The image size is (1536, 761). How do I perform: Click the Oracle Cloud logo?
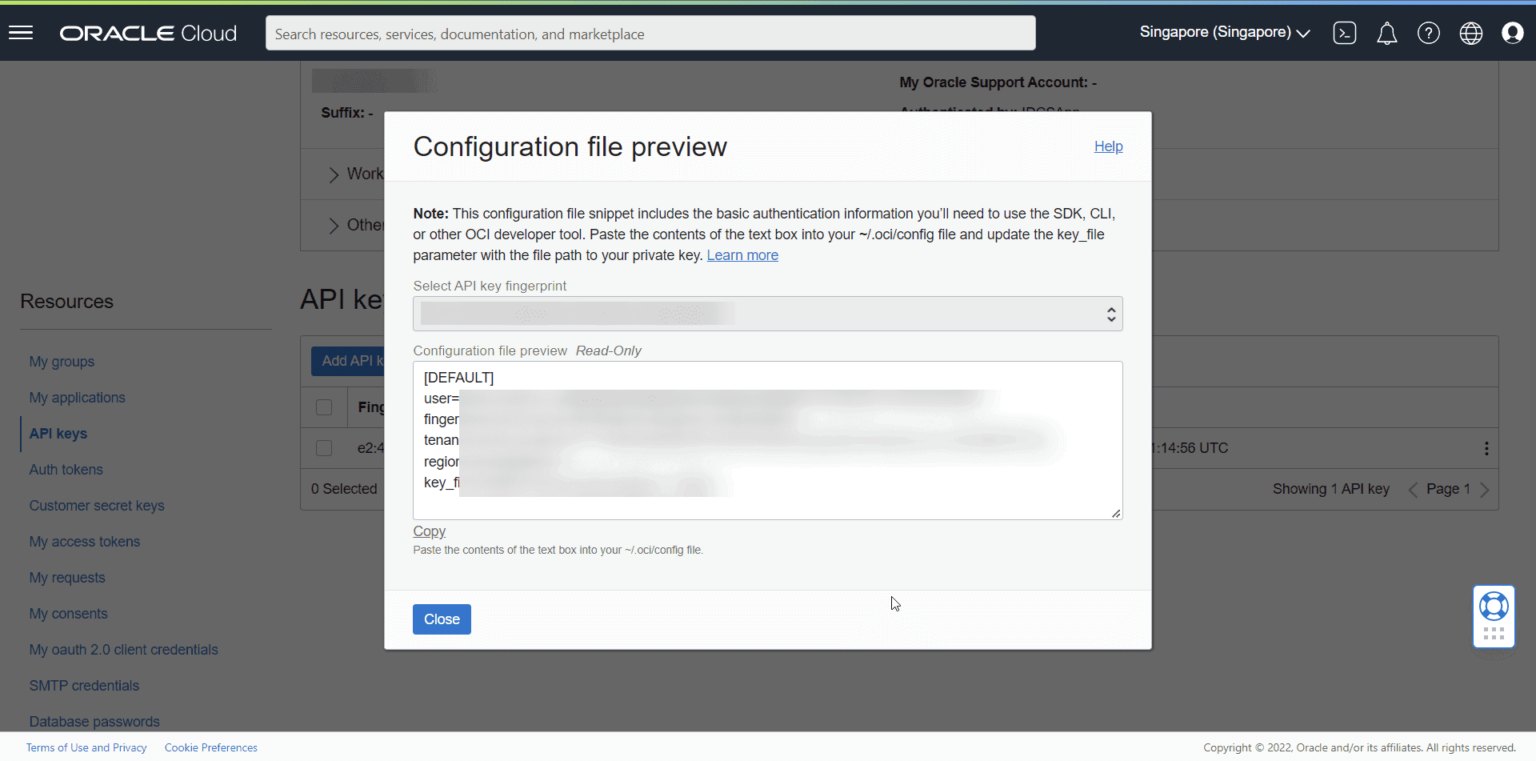coord(147,32)
